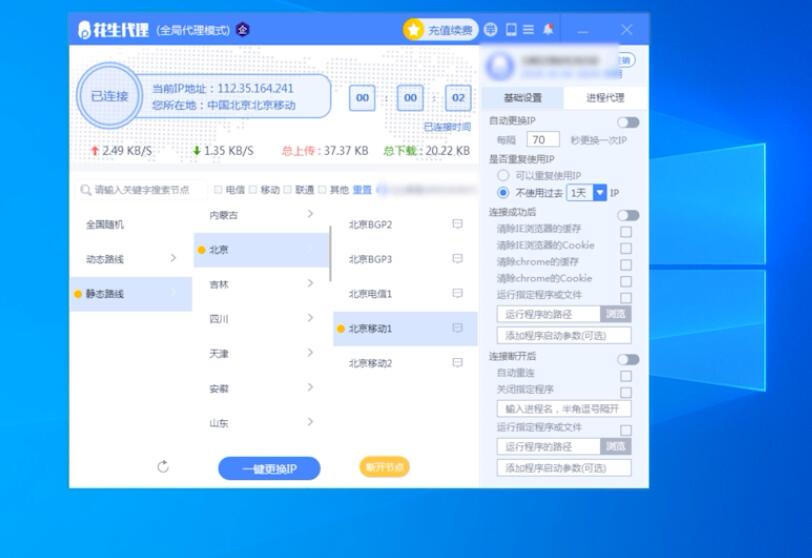Select 静态路线 route category

(x=130, y=294)
